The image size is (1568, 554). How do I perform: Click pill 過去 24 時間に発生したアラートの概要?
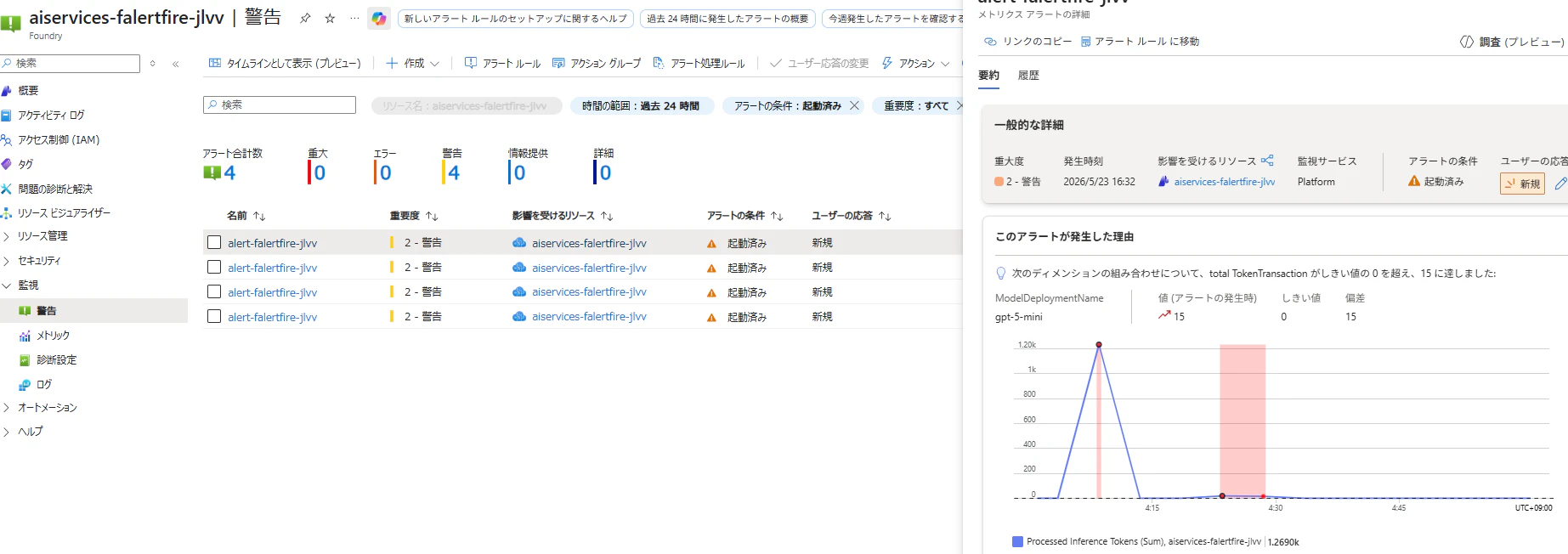coord(727,19)
